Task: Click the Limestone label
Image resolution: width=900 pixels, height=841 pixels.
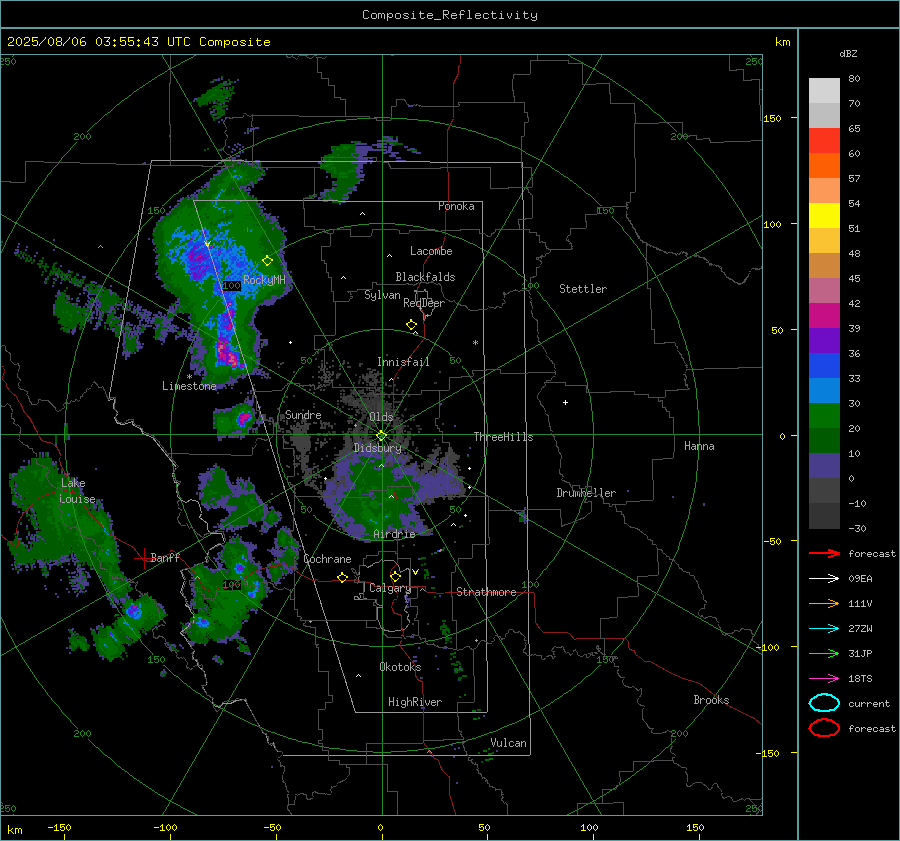Action: 189,386
